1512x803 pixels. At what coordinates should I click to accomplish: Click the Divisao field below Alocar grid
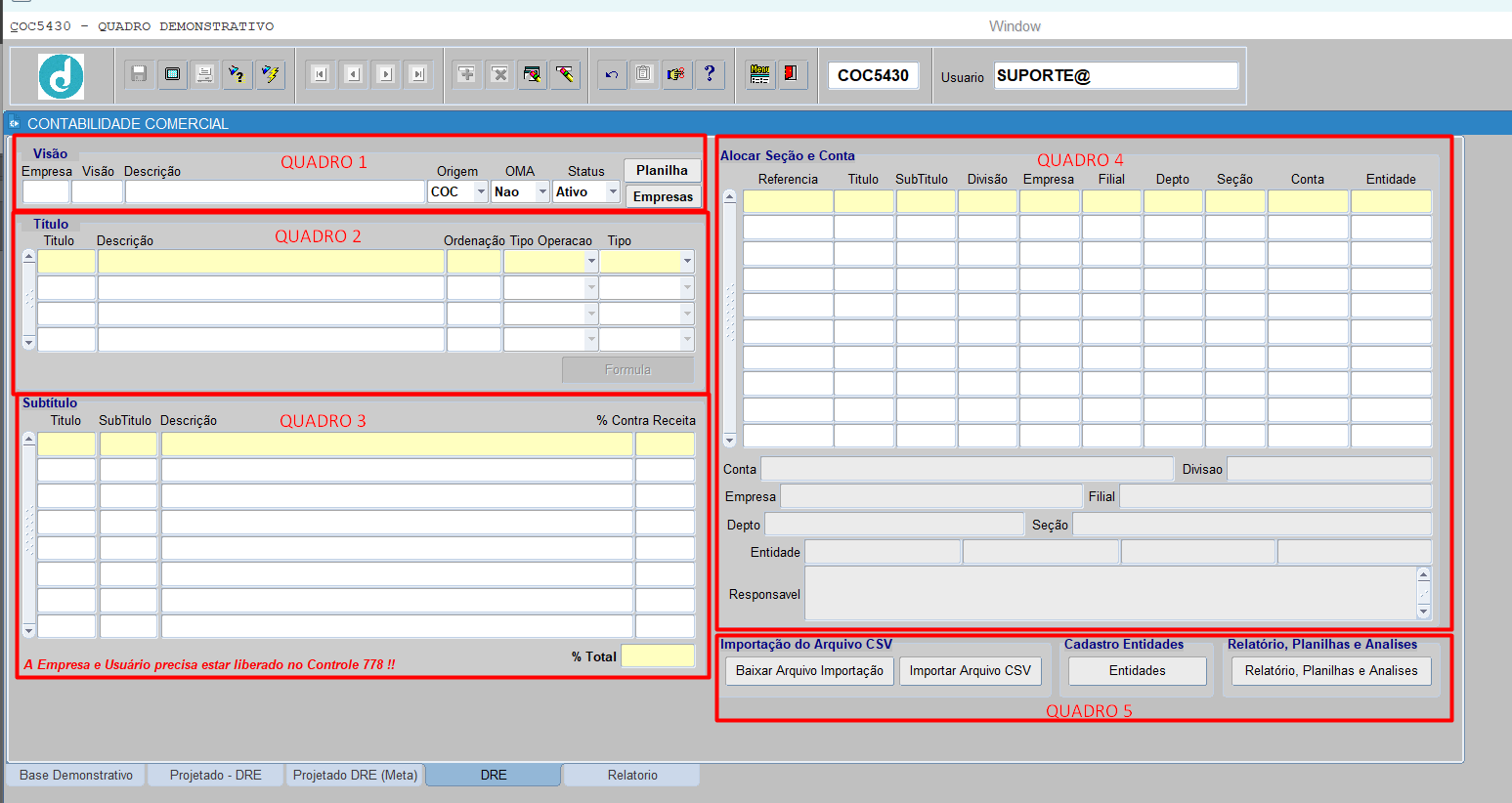tap(1329, 469)
